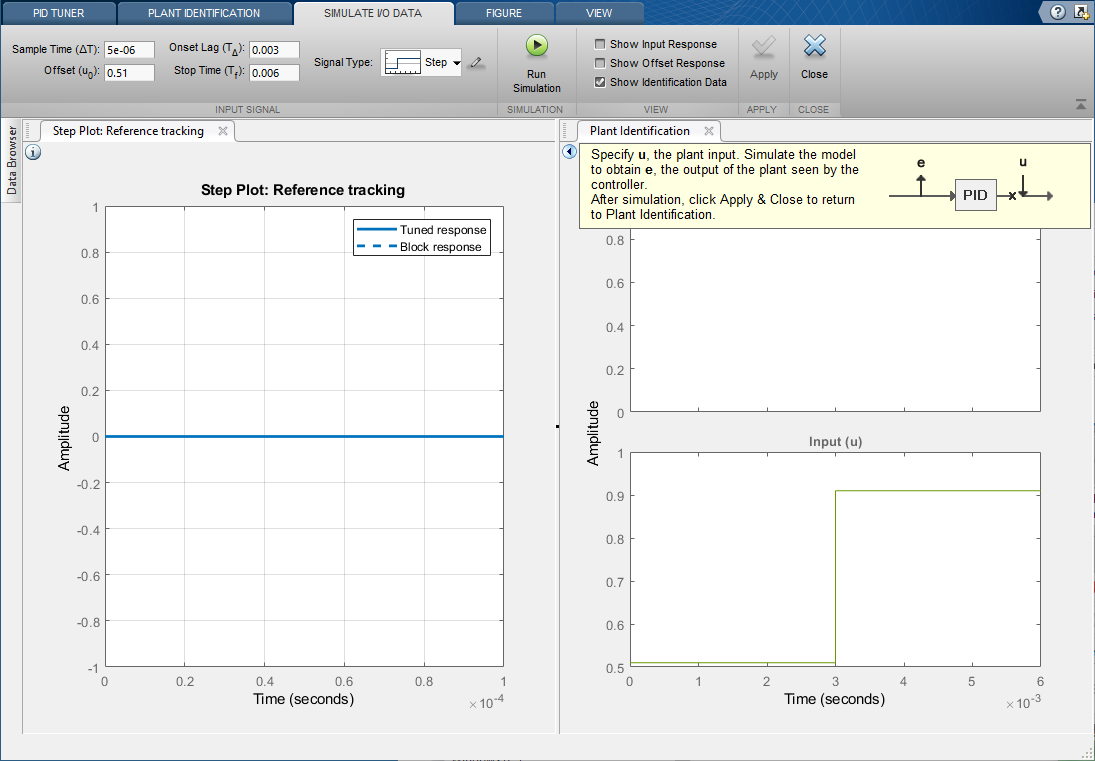The height and width of the screenshot is (761, 1095).
Task: Collapse the toolstrip using the minimize arrow
Action: click(1081, 104)
